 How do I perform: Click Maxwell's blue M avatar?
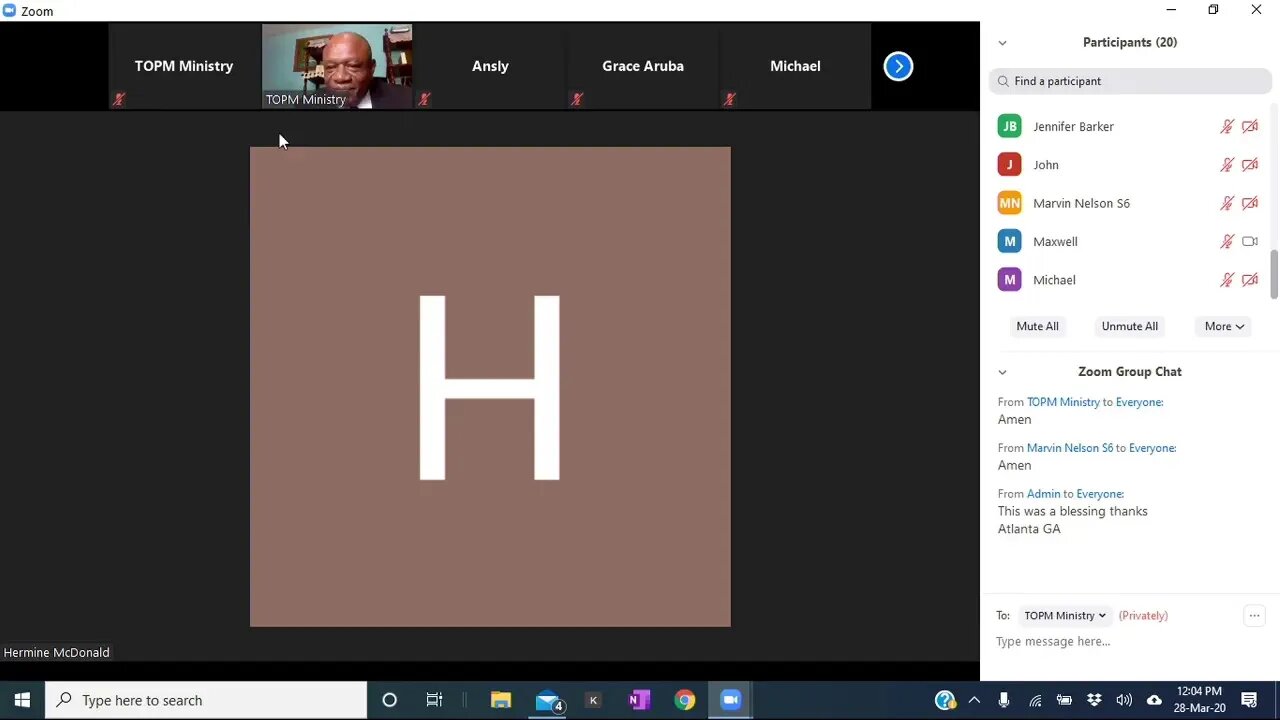(1010, 241)
